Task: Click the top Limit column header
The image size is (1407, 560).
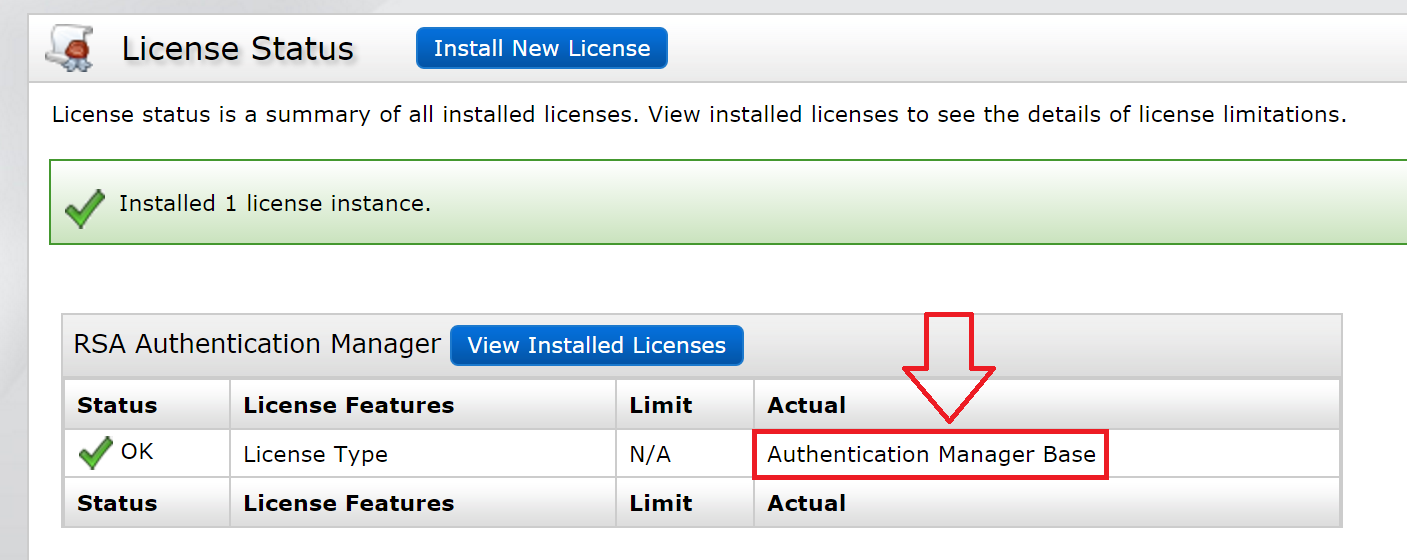Action: (660, 405)
